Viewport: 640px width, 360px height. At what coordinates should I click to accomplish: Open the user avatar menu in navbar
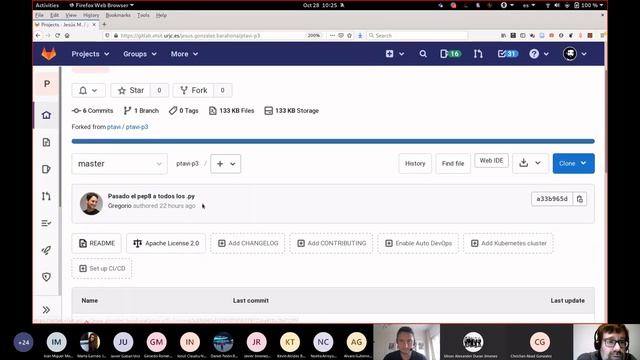574,54
